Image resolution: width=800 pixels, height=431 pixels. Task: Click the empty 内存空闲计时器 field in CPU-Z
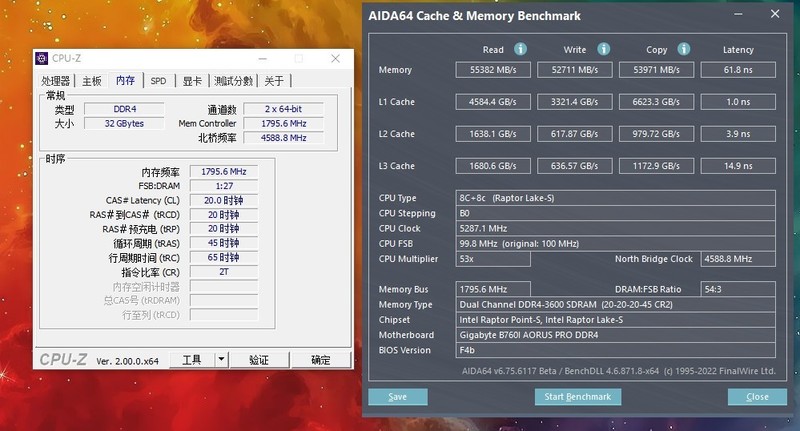(224, 286)
